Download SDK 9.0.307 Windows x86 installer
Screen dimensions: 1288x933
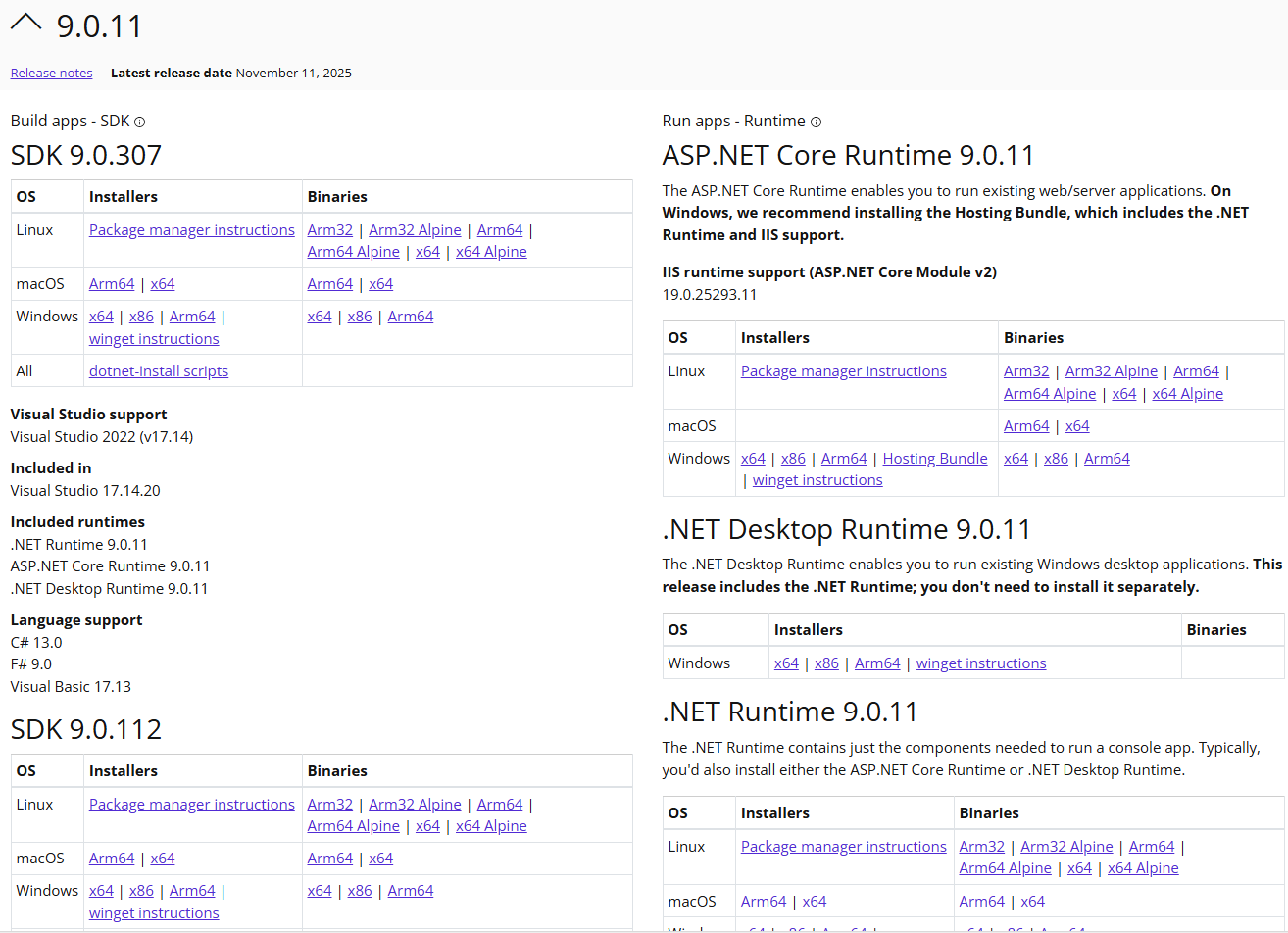pos(141,317)
